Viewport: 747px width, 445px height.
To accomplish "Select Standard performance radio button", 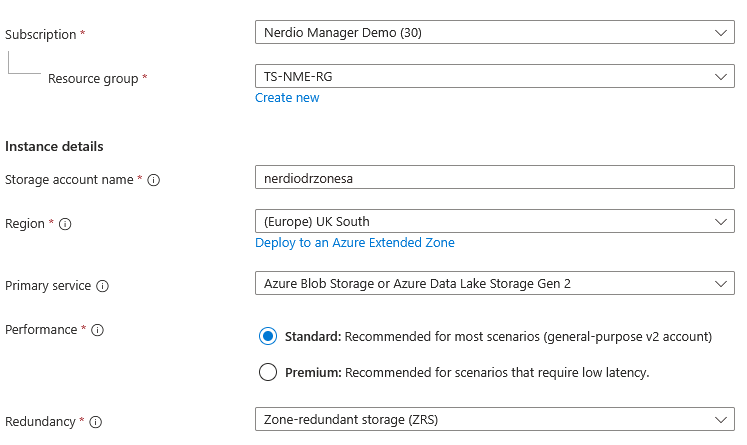I will [268, 337].
